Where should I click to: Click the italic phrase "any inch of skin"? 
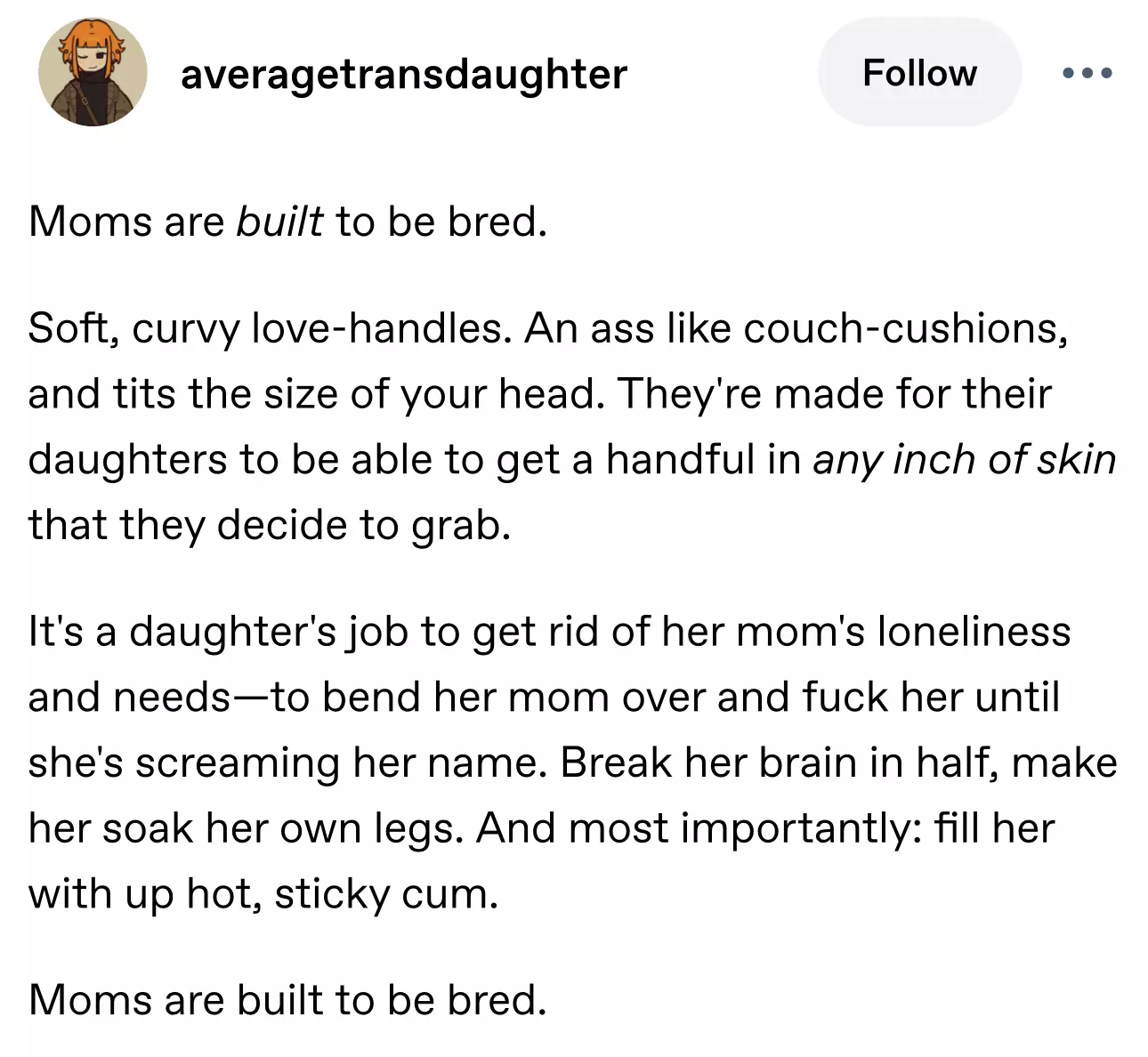coord(964,459)
